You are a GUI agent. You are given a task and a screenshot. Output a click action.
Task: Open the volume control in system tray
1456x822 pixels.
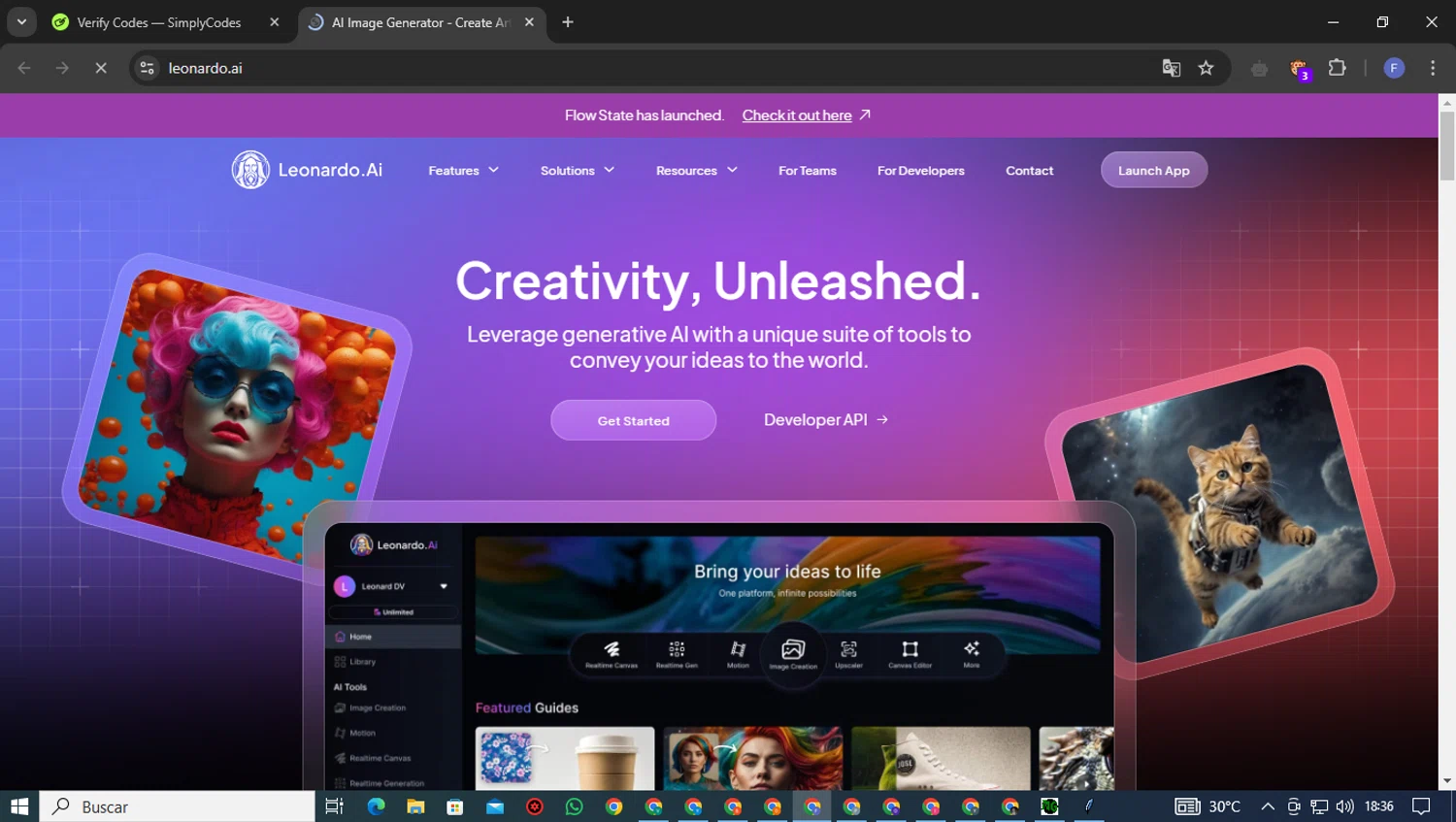(1344, 806)
